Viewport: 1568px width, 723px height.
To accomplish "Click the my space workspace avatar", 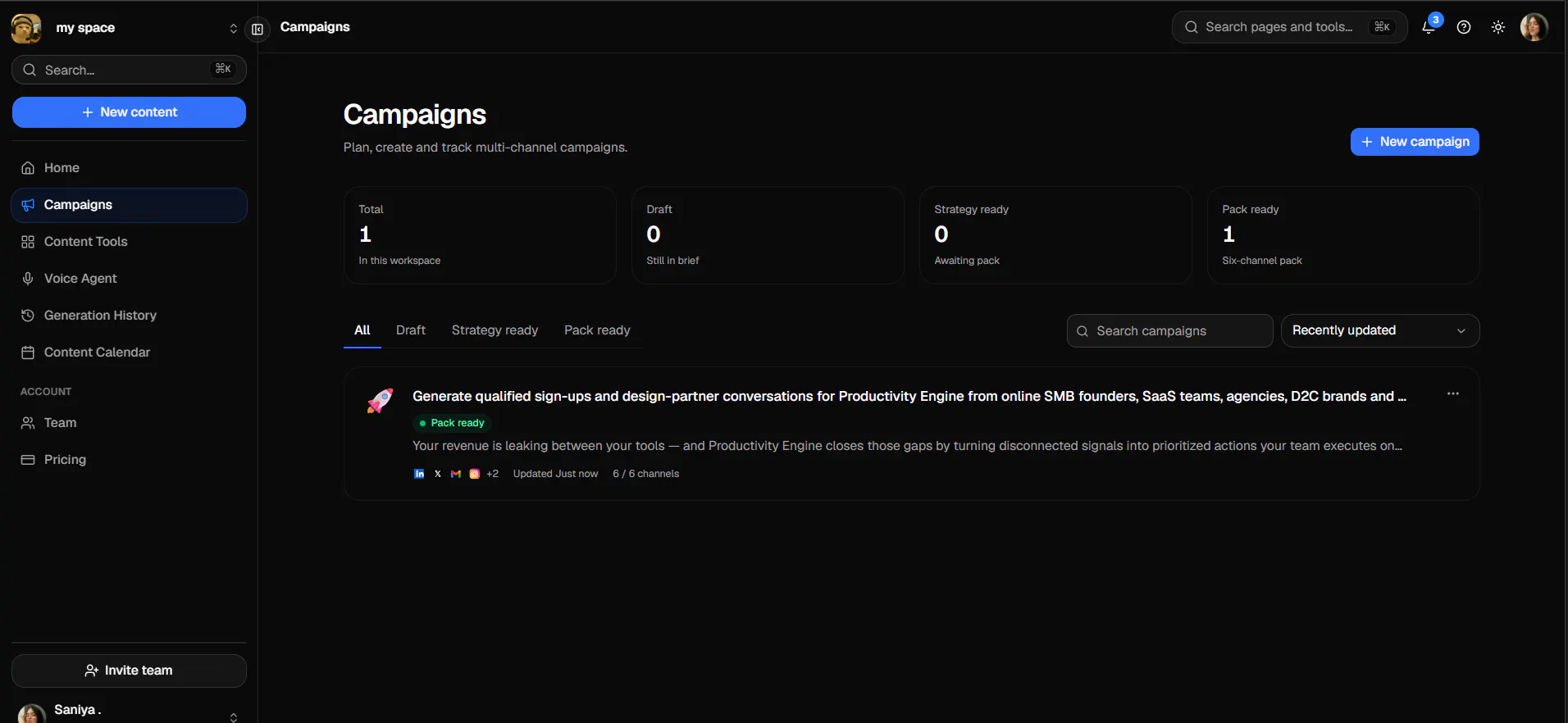I will 26,28.
